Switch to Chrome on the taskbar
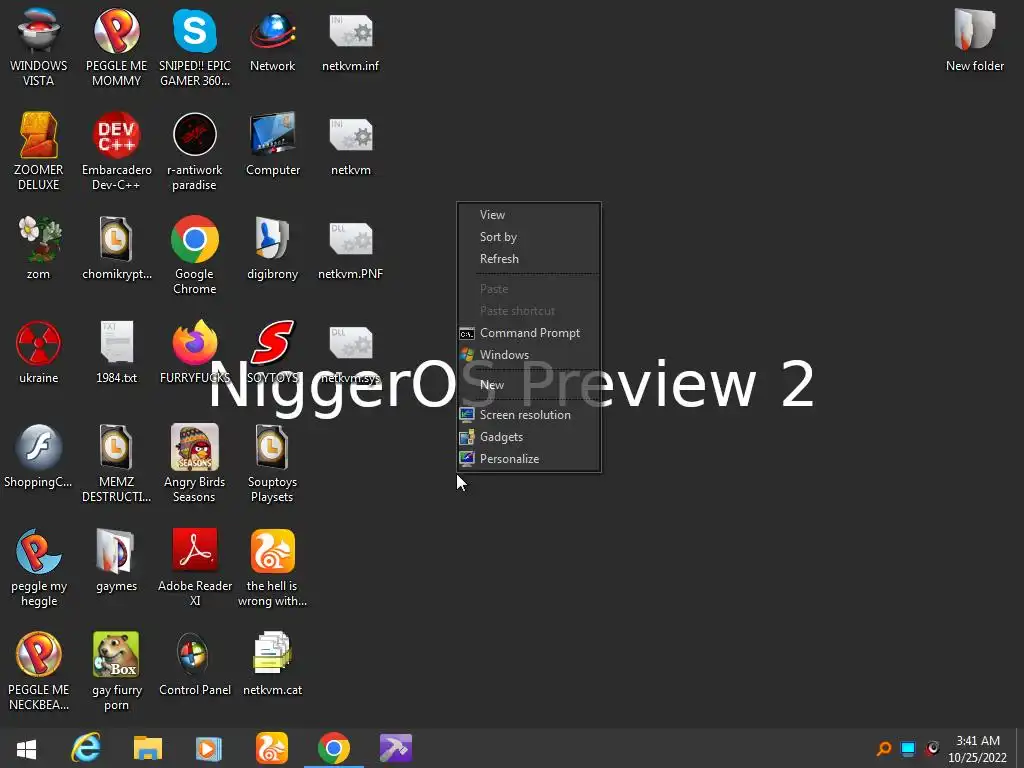This screenshot has height=768, width=1024. pyautogui.click(x=334, y=748)
